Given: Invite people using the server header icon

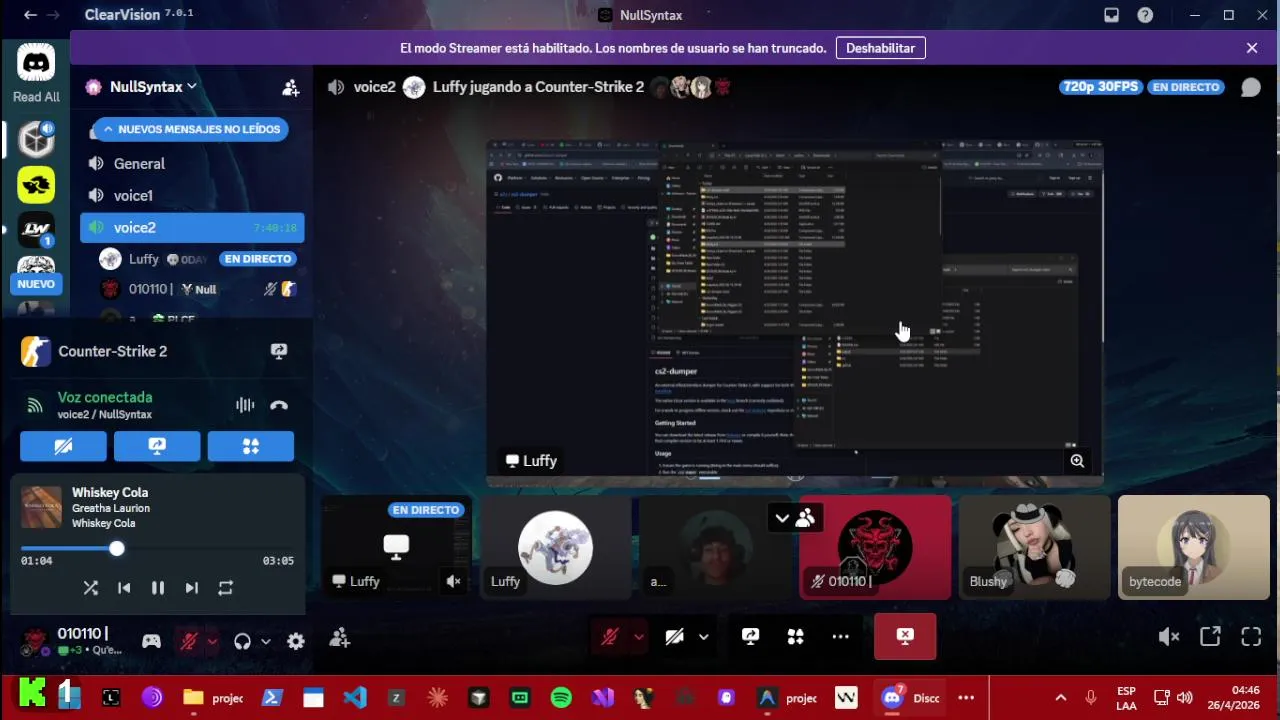Looking at the screenshot, I should tap(291, 88).
